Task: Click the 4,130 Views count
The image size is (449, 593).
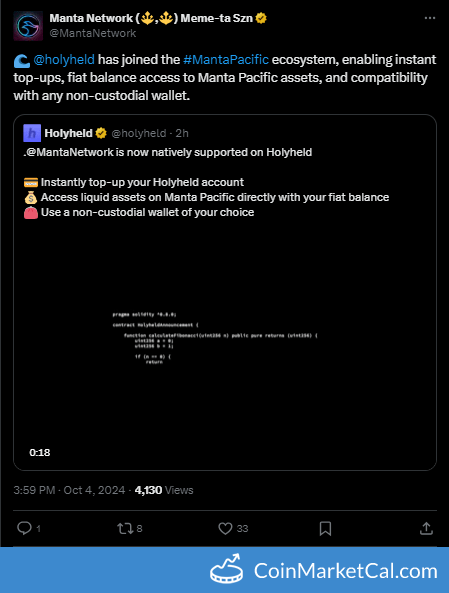Action: (164, 490)
